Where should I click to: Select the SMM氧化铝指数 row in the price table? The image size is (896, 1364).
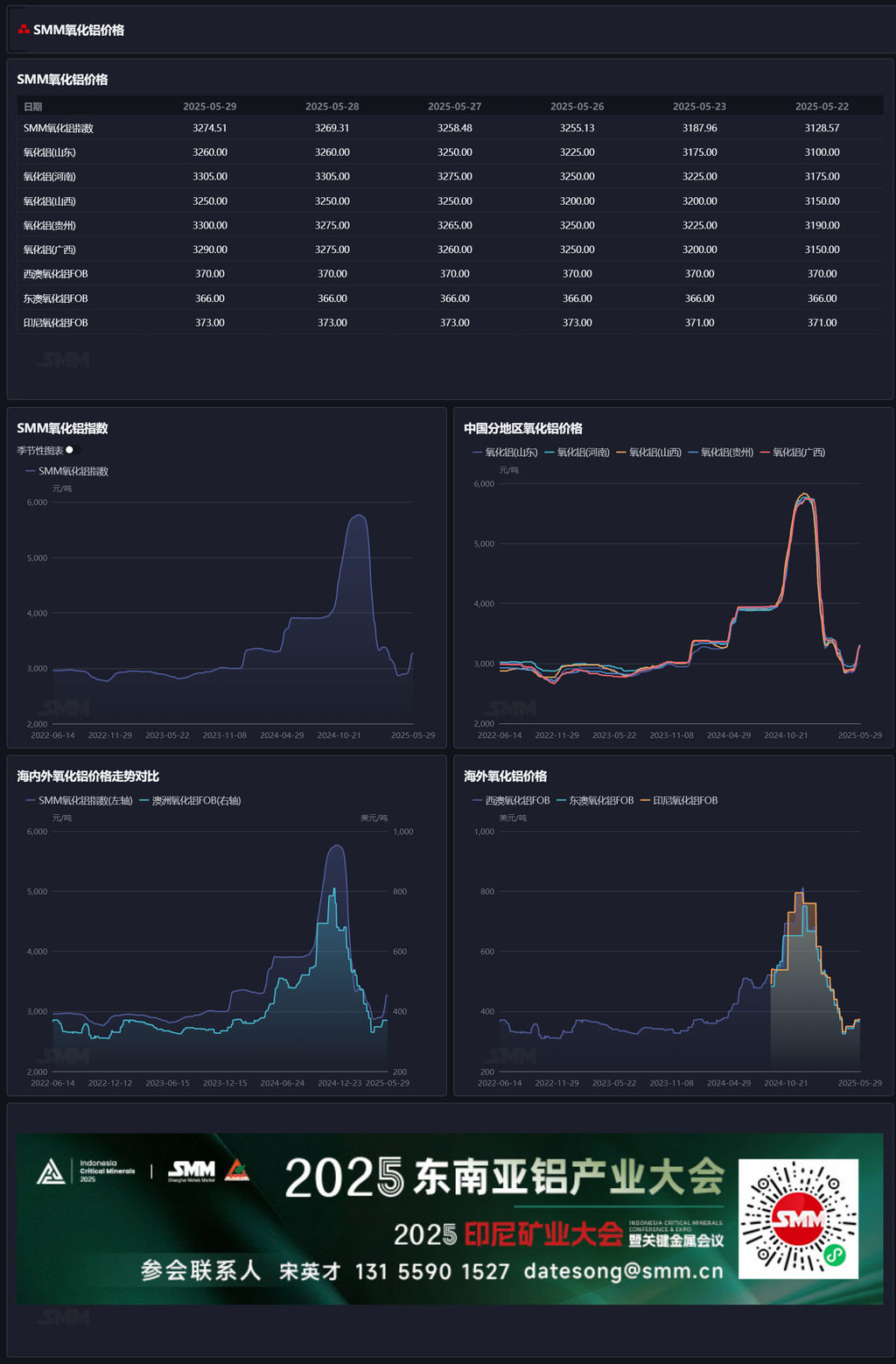[x=59, y=128]
